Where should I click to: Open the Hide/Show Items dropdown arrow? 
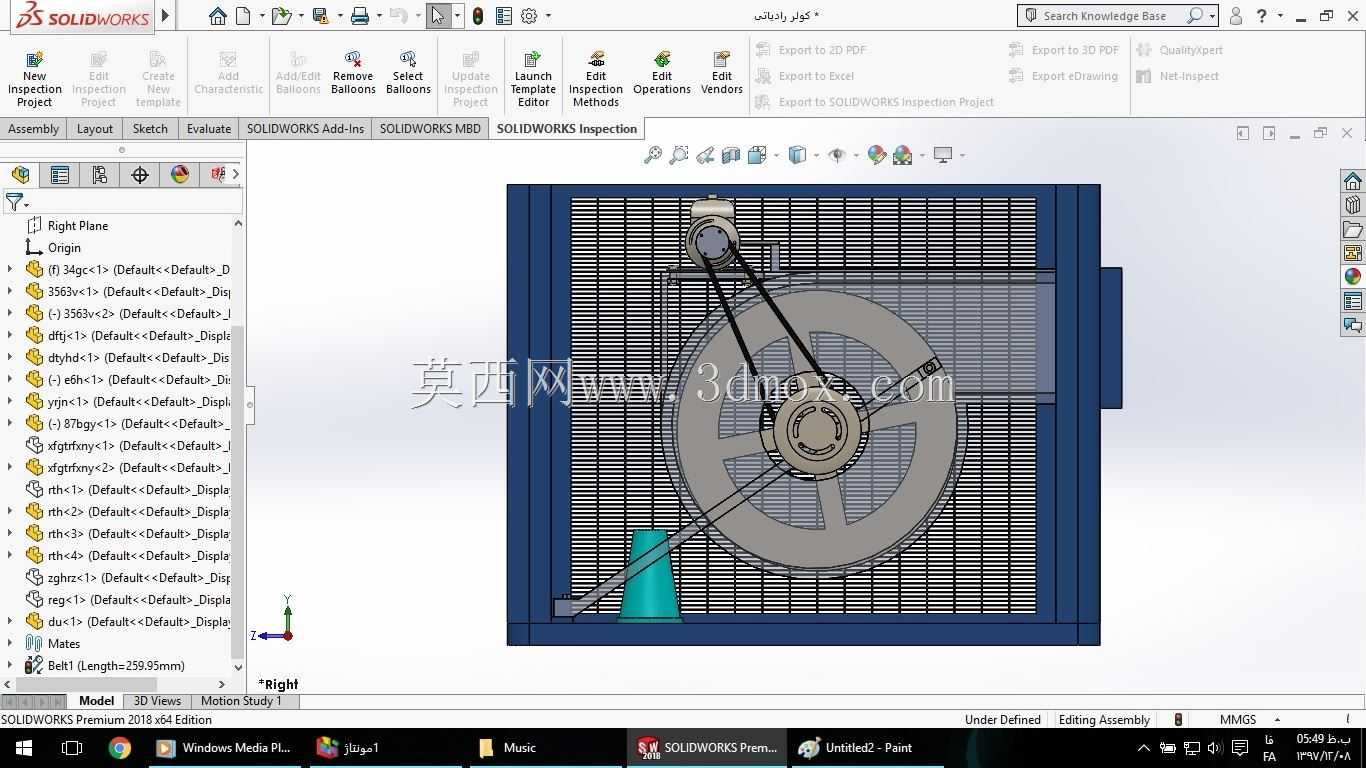856,155
